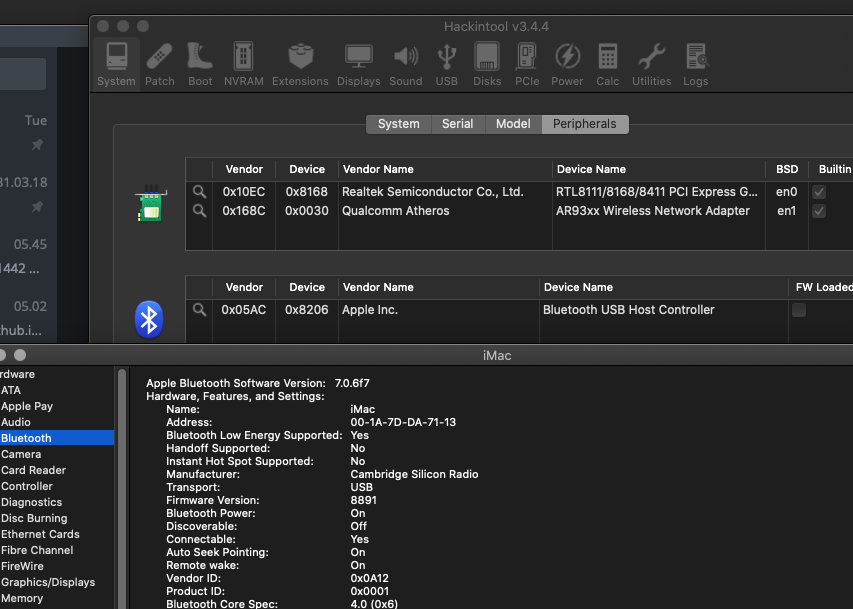Screen dimensions: 853x609
Task: Toggle Builtin checkbox for en0 Realtek
Action: [819, 192]
